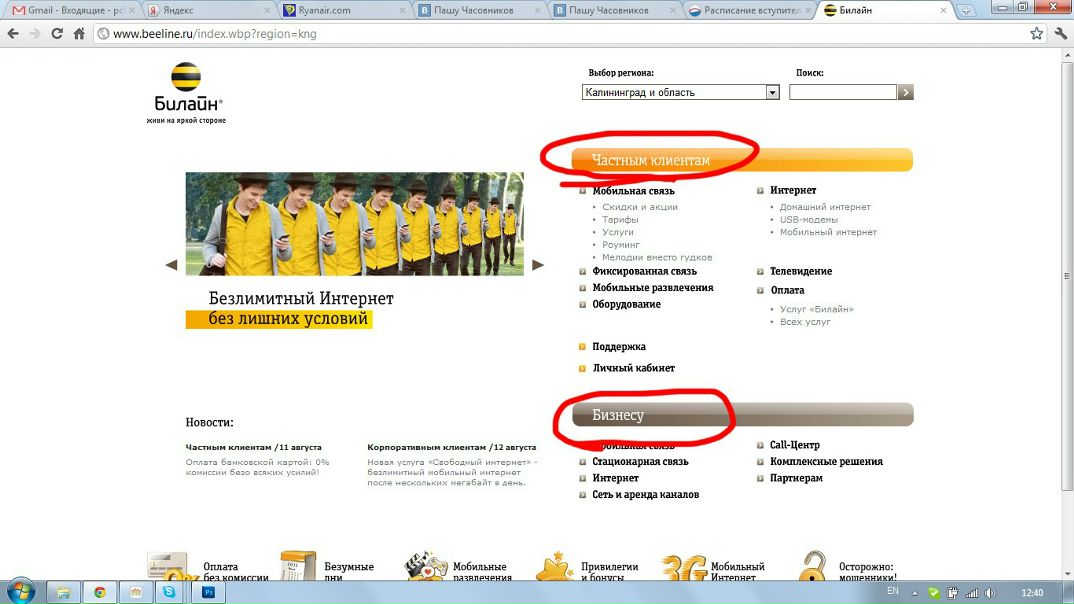Open Роуминг link
Screen dimensions: 1074x604
621,244
